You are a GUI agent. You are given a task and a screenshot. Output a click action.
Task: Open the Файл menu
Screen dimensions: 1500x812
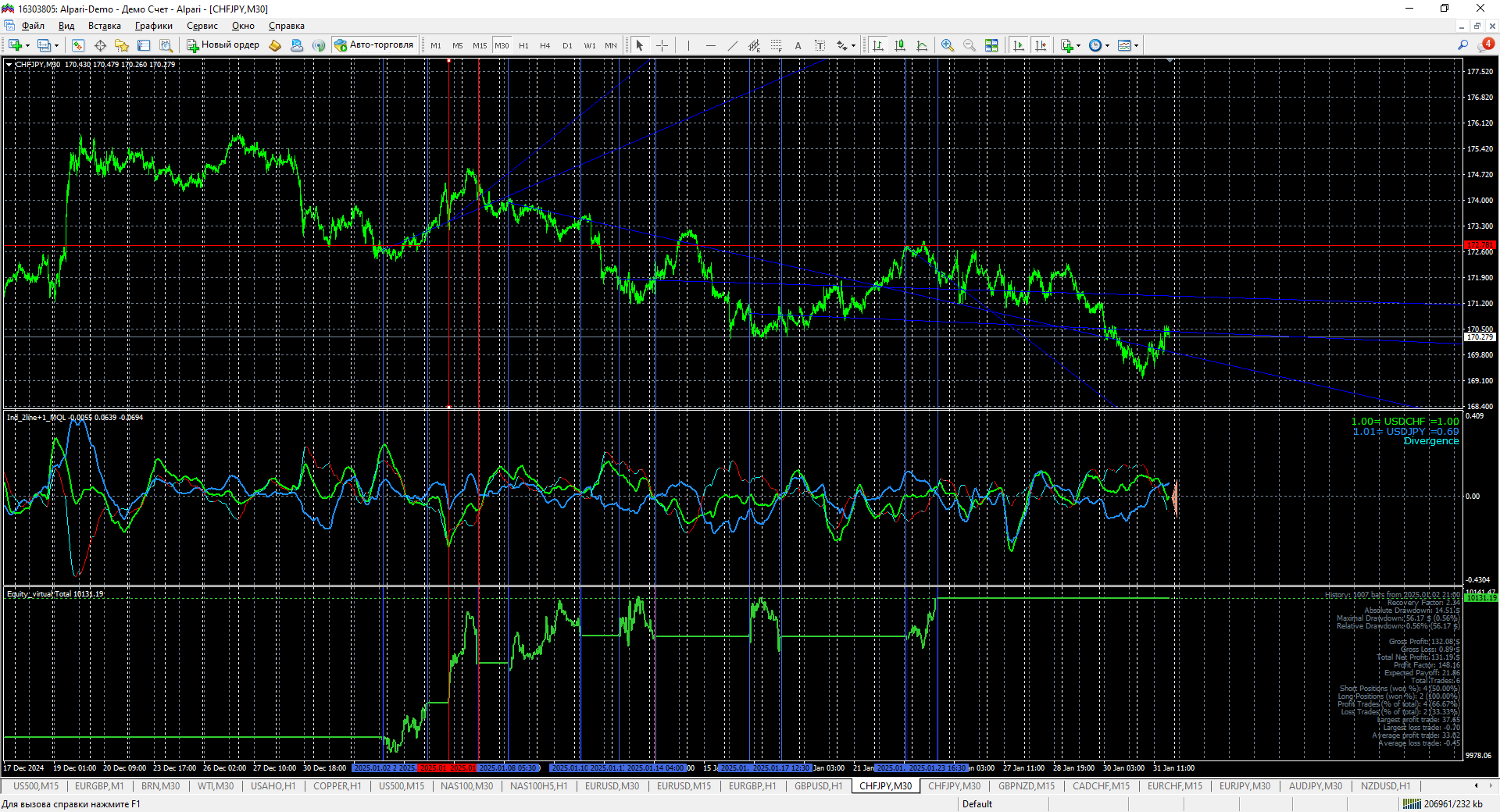33,26
